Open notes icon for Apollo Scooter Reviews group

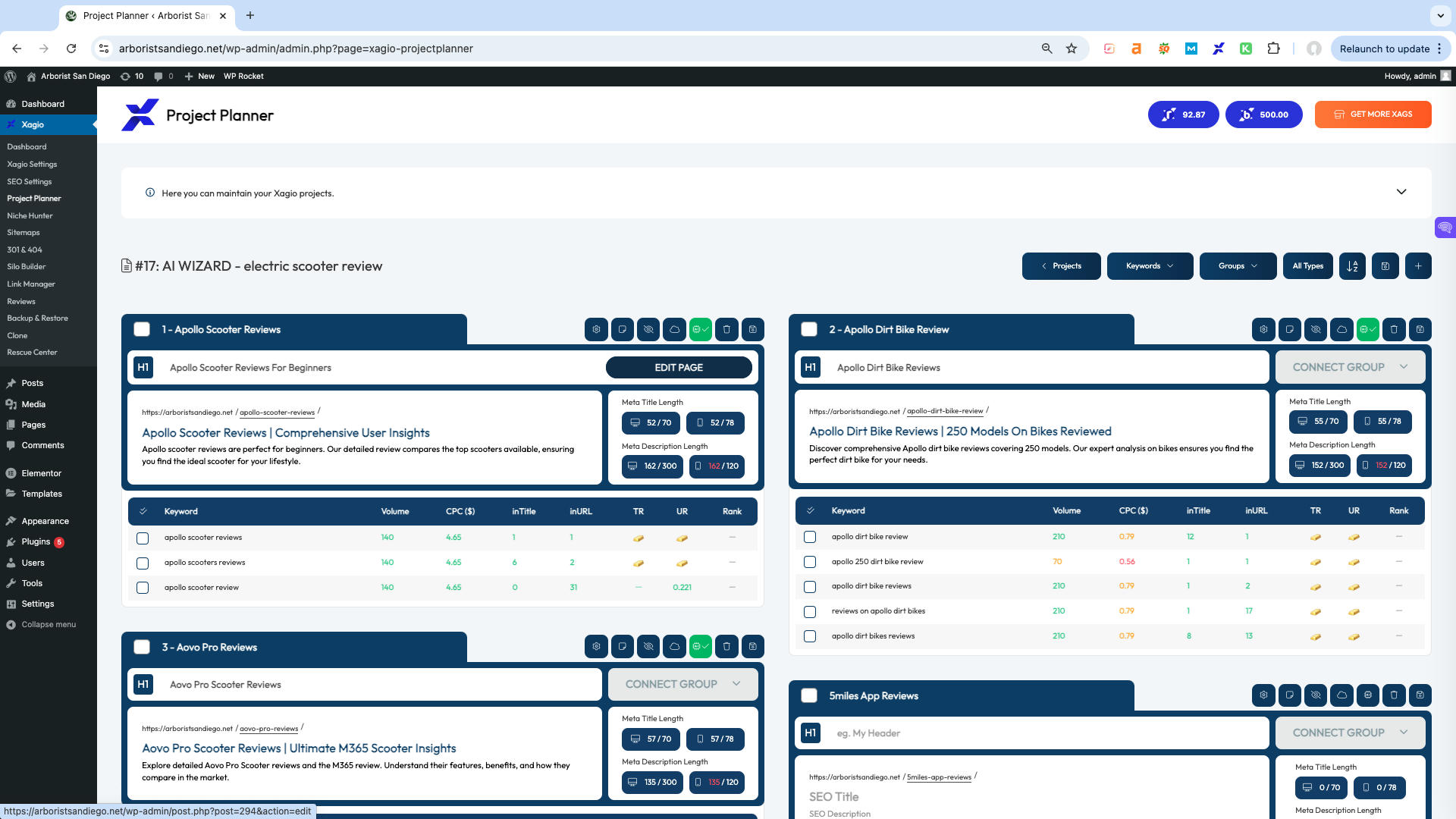622,329
